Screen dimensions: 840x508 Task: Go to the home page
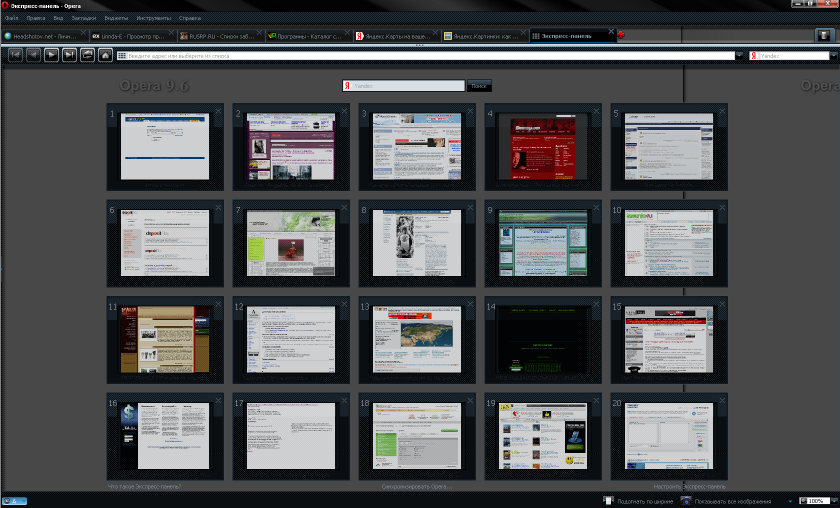106,55
